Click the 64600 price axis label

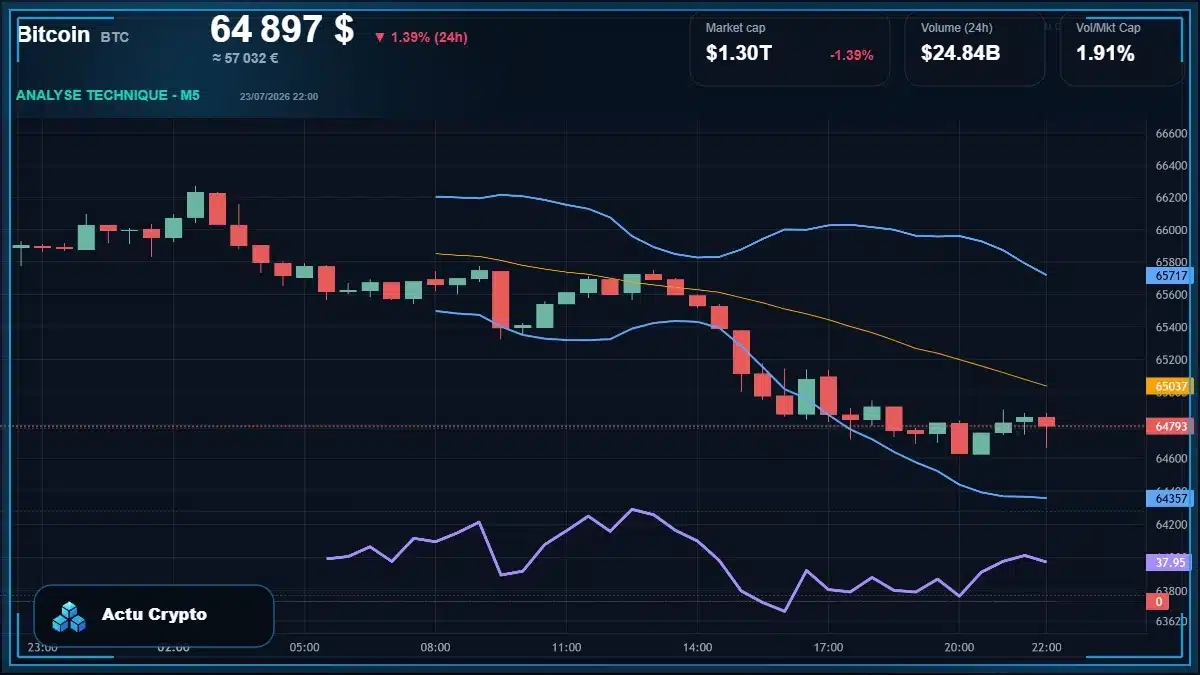click(x=1171, y=458)
